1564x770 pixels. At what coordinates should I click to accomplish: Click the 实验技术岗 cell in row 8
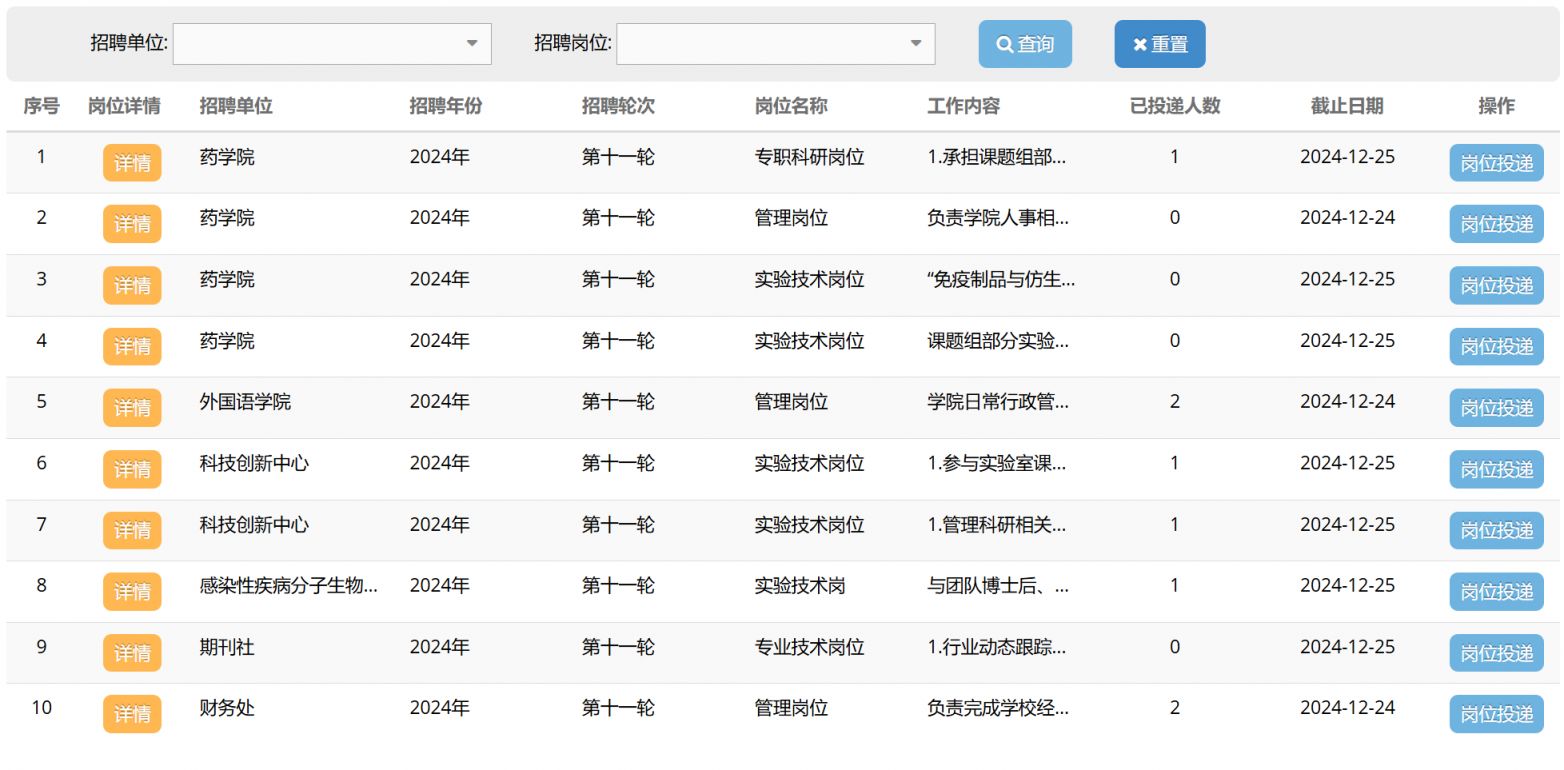point(800,586)
